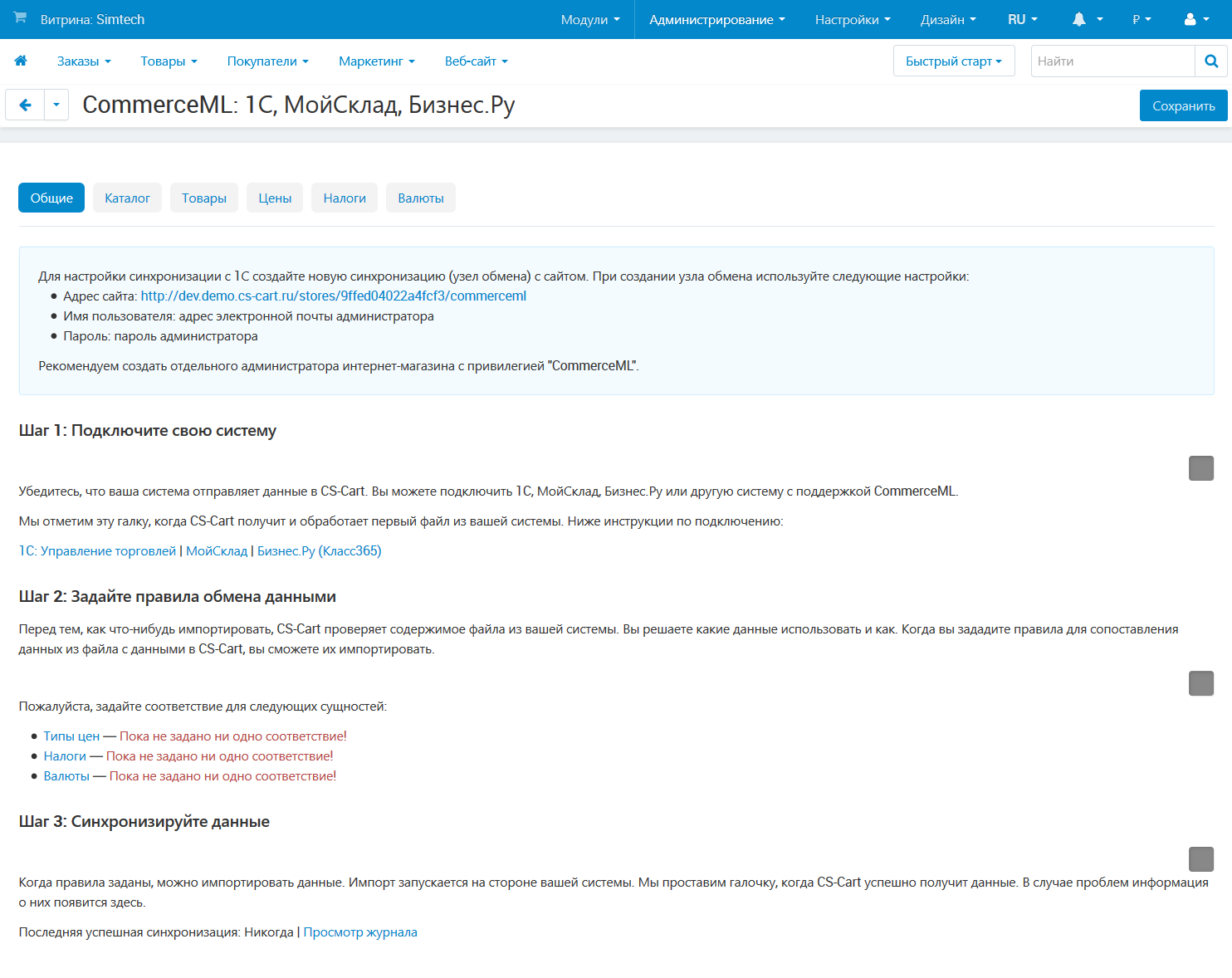
Task: Open the Настройки dropdown menu
Action: (x=853, y=19)
